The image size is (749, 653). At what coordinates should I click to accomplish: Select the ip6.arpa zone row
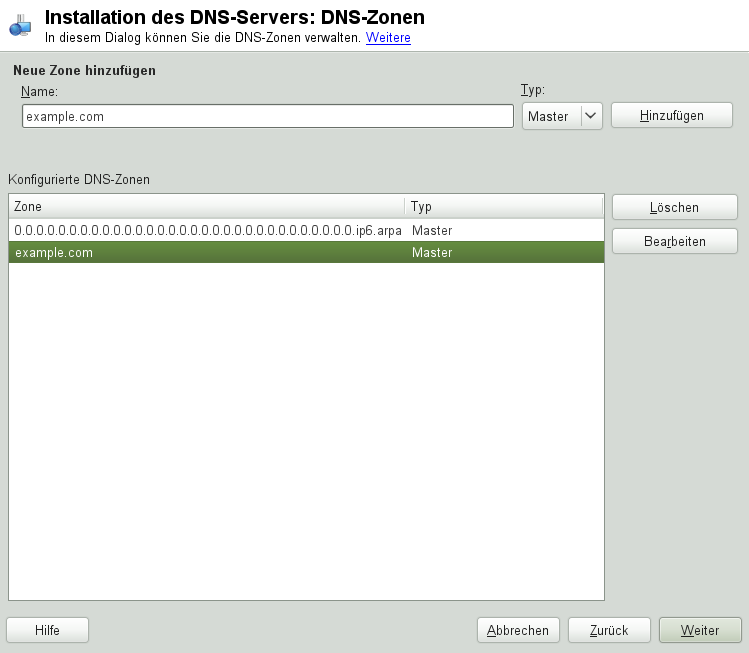(x=306, y=230)
